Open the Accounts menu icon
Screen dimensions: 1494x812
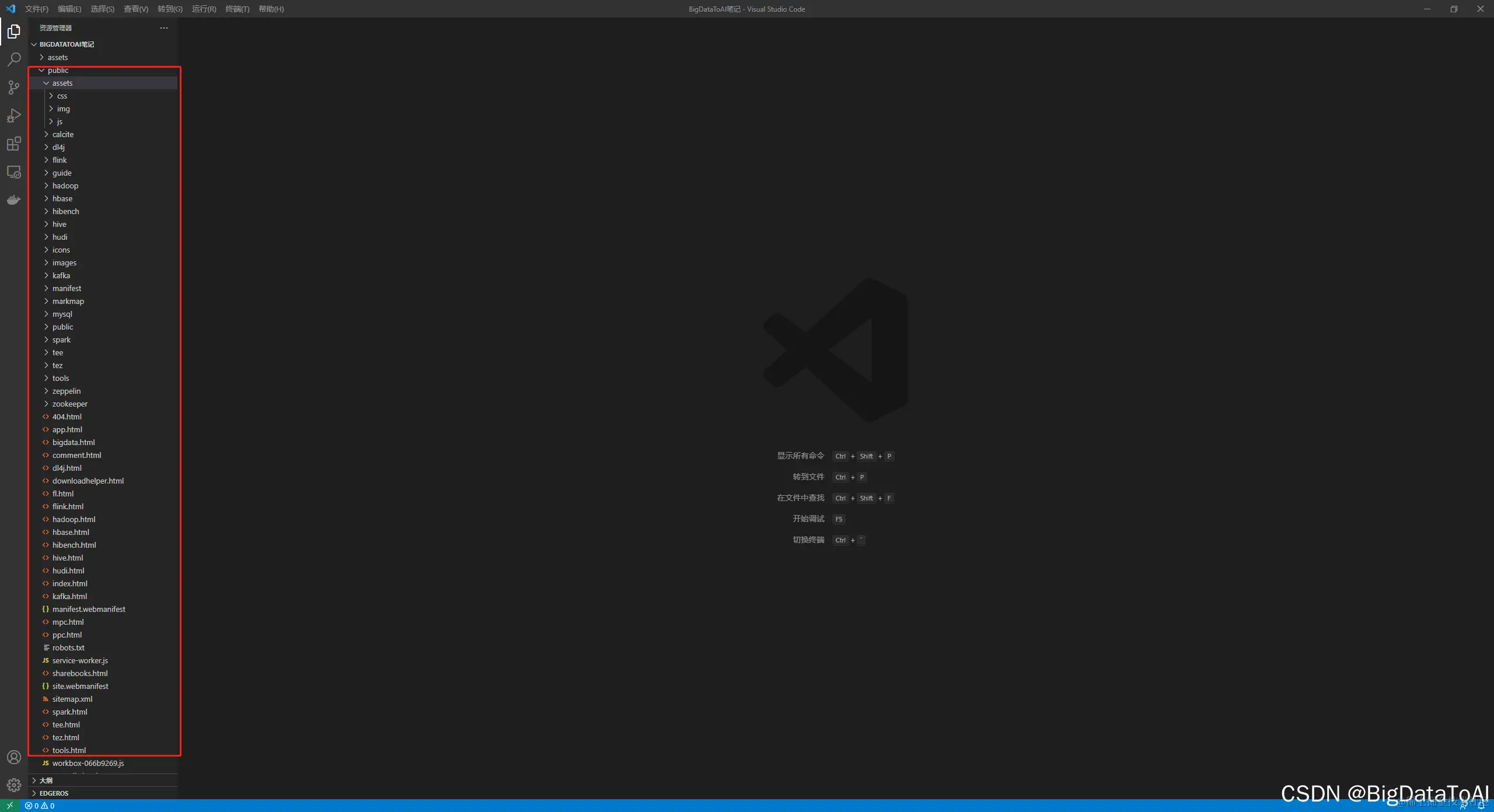(x=14, y=757)
